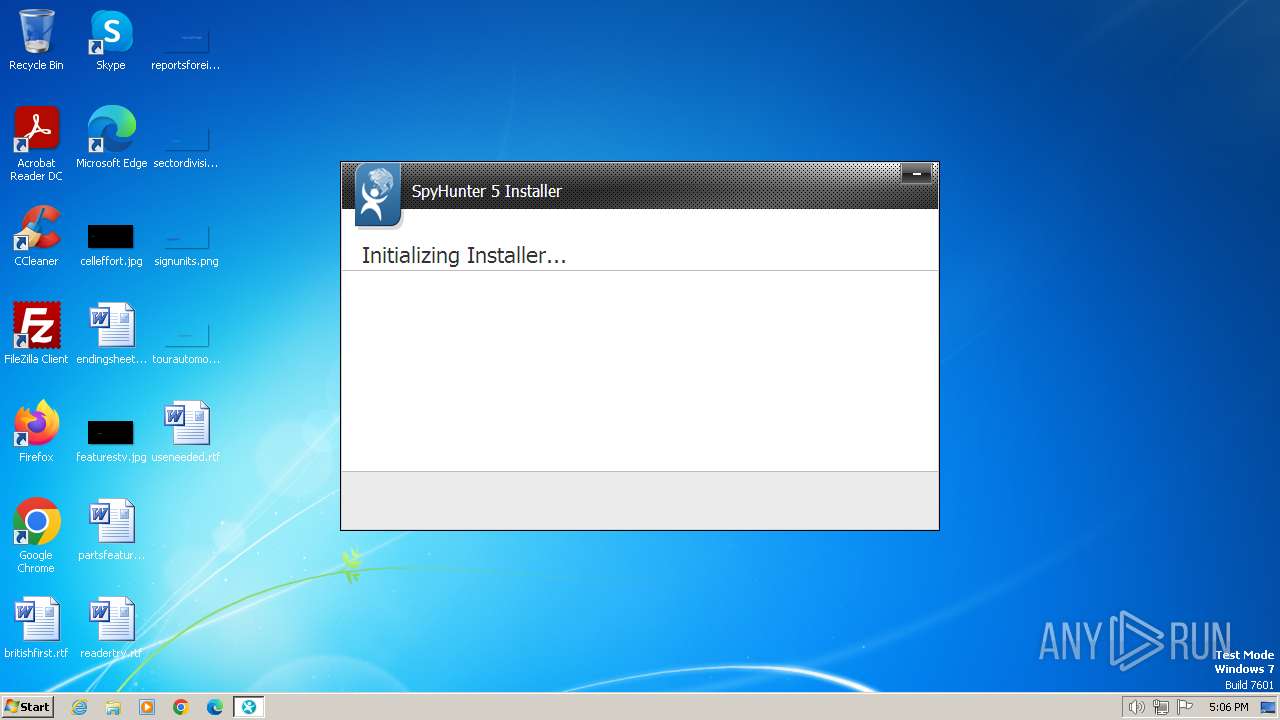Select the useneeded.rtf document
The width and height of the screenshot is (1280, 720).
[186, 432]
